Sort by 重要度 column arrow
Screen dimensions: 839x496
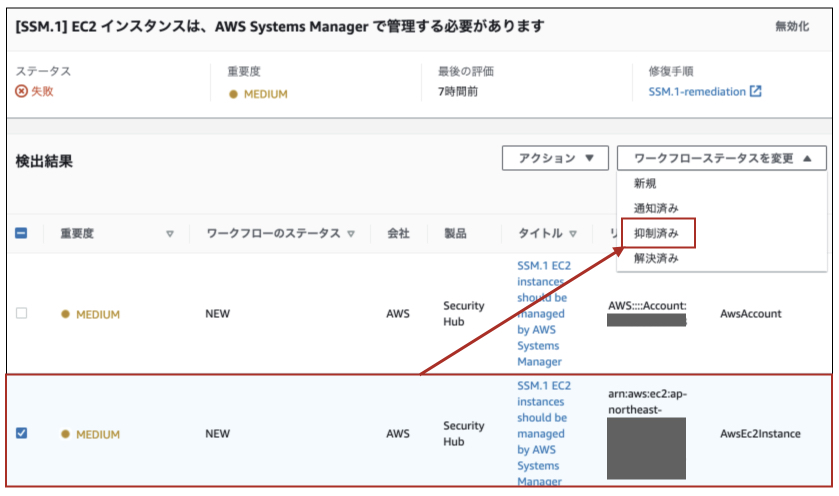pos(170,234)
